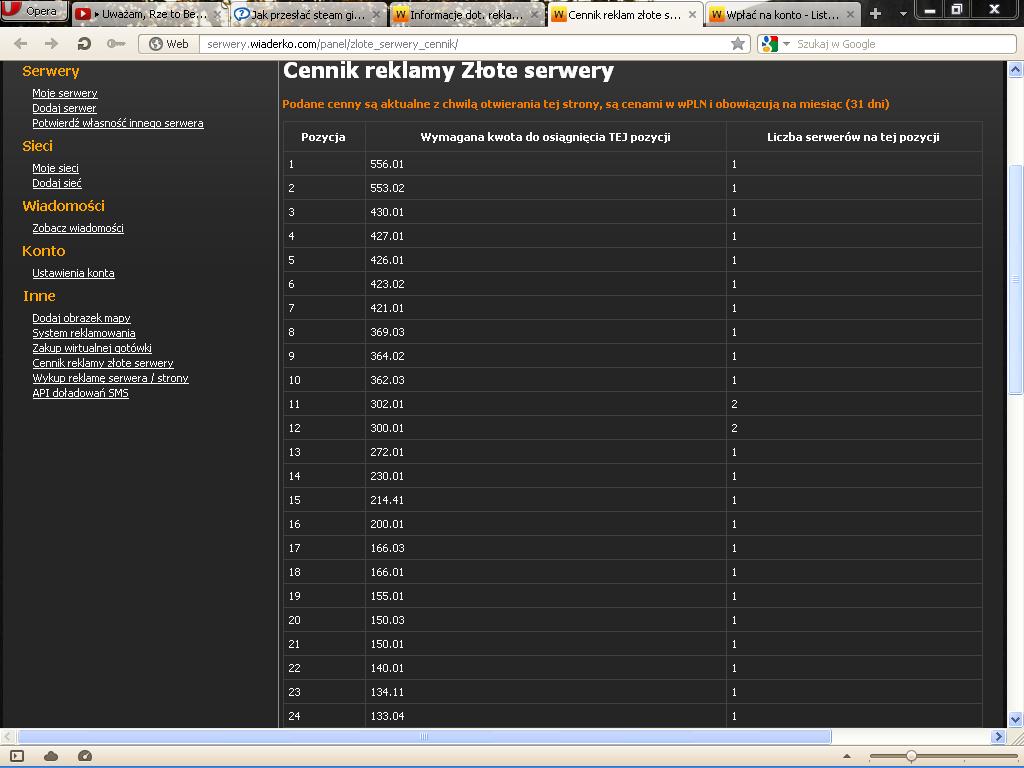
Task: Click the 'Cennik reklamy Złote serwery' heading
Action: pos(448,71)
